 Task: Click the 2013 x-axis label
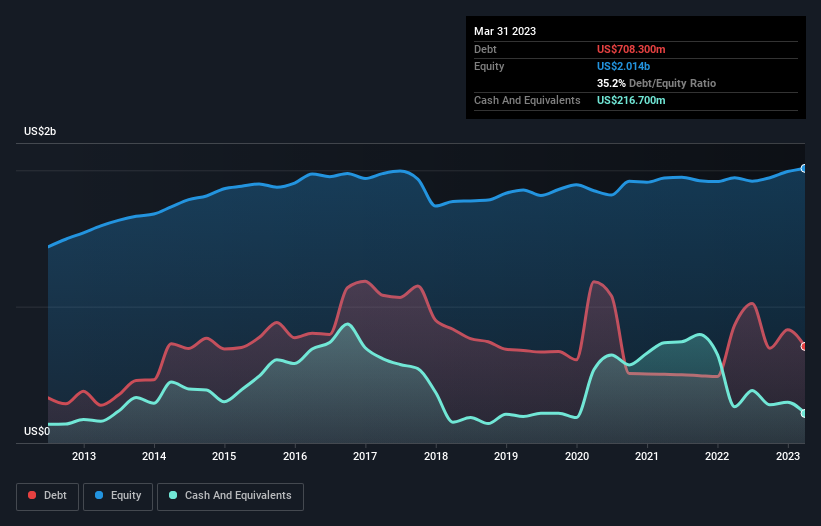pyautogui.click(x=84, y=456)
